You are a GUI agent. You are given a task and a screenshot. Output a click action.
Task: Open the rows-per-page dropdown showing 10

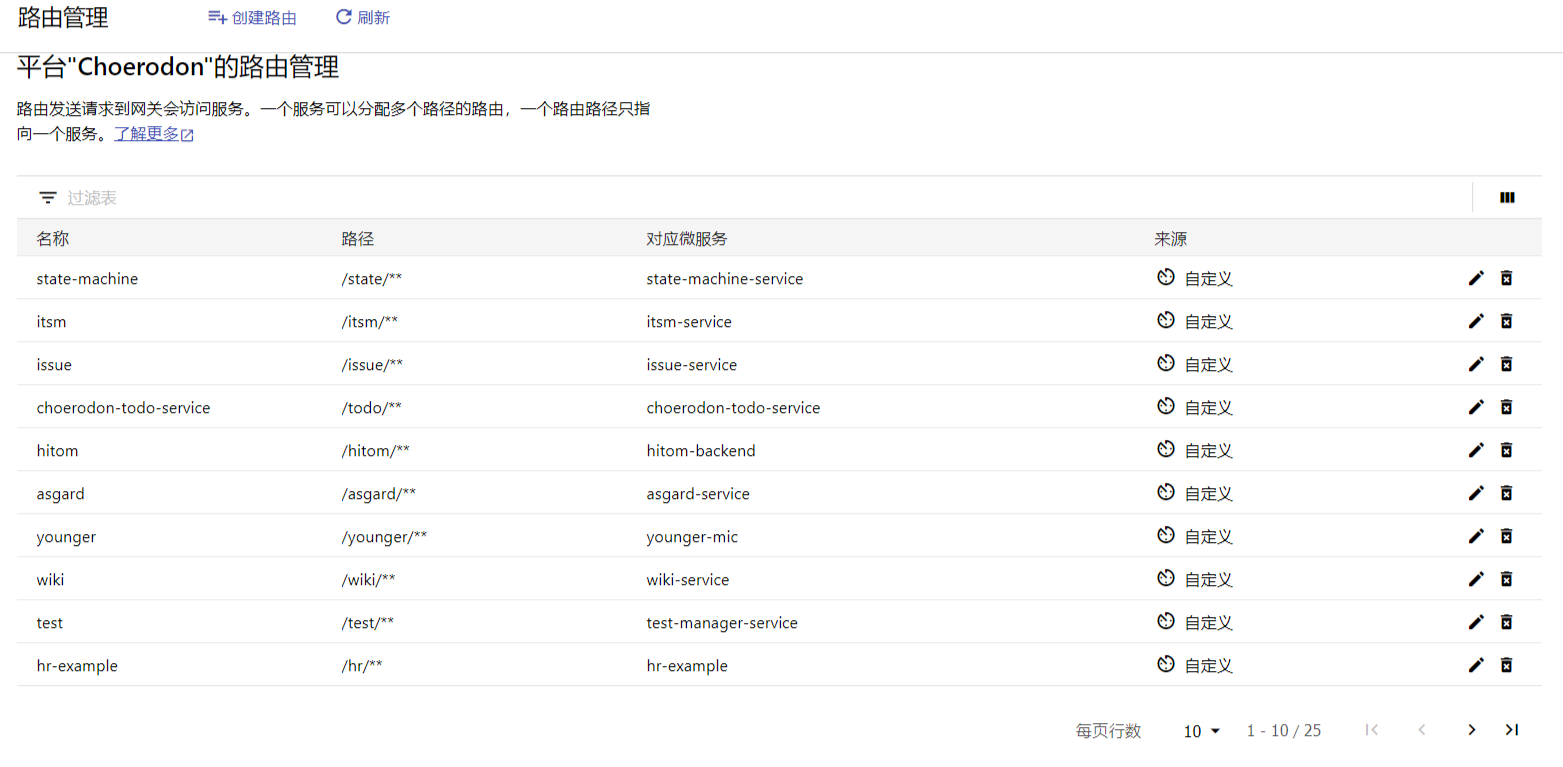[1202, 731]
